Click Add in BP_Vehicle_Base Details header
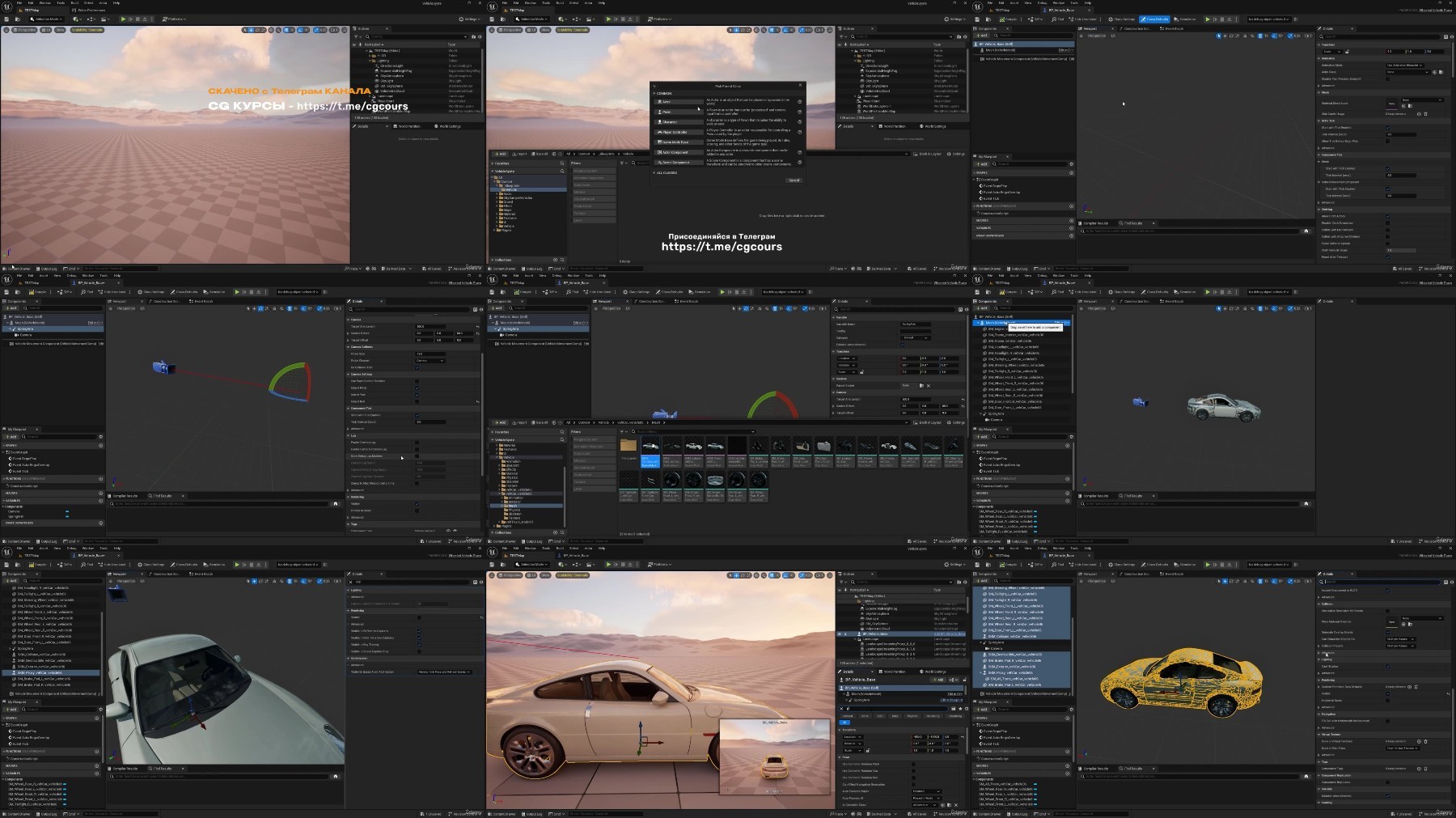 tap(938, 680)
